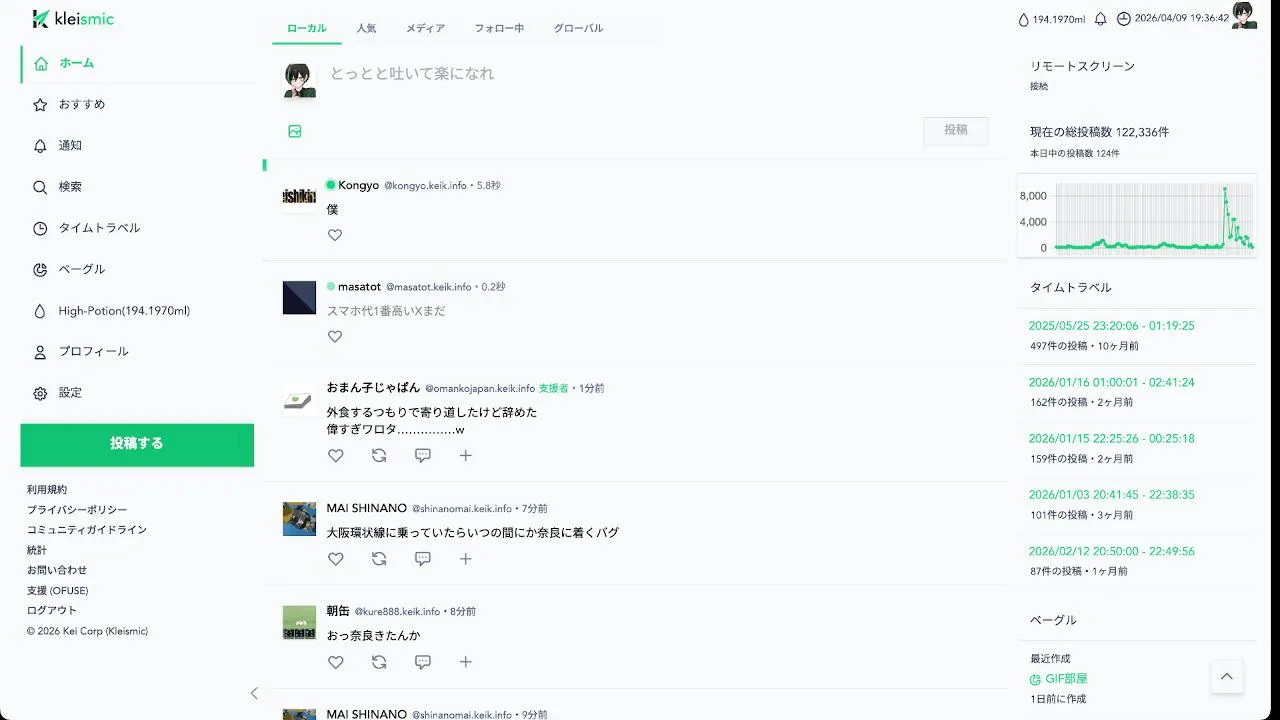
Task: Click the image attach icon in composer
Action: pos(295,131)
